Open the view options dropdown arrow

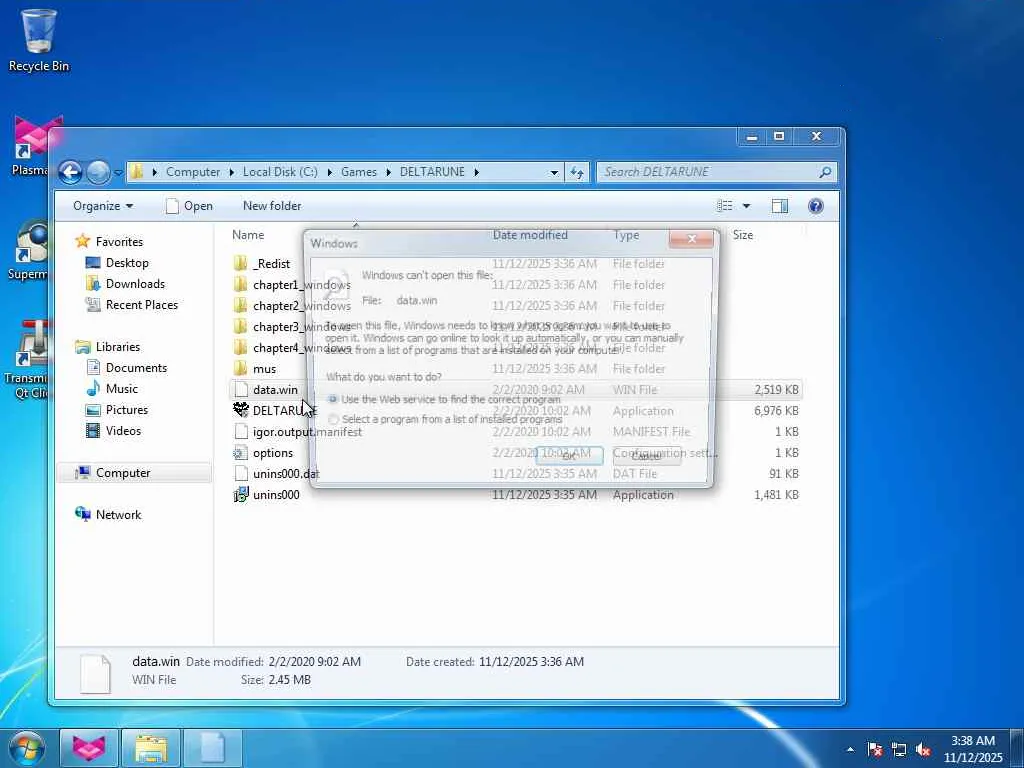click(x=746, y=206)
